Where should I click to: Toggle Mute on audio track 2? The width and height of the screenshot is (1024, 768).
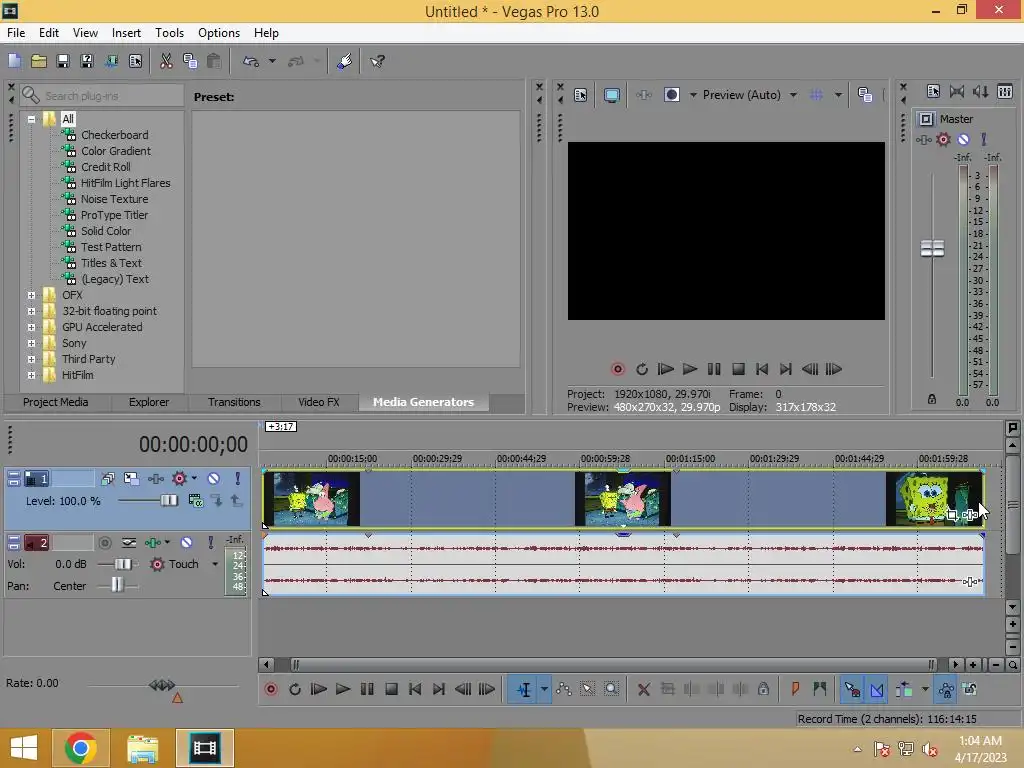click(186, 543)
